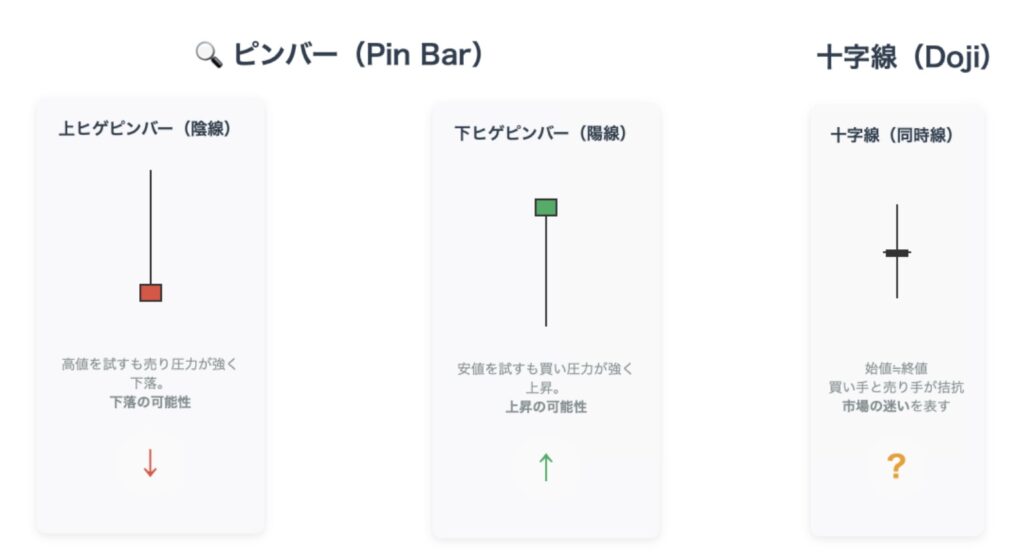Screen dimensions: 1024x560
Task: Click the 高値を試すも売り圧力が強く description
Action: [150, 364]
